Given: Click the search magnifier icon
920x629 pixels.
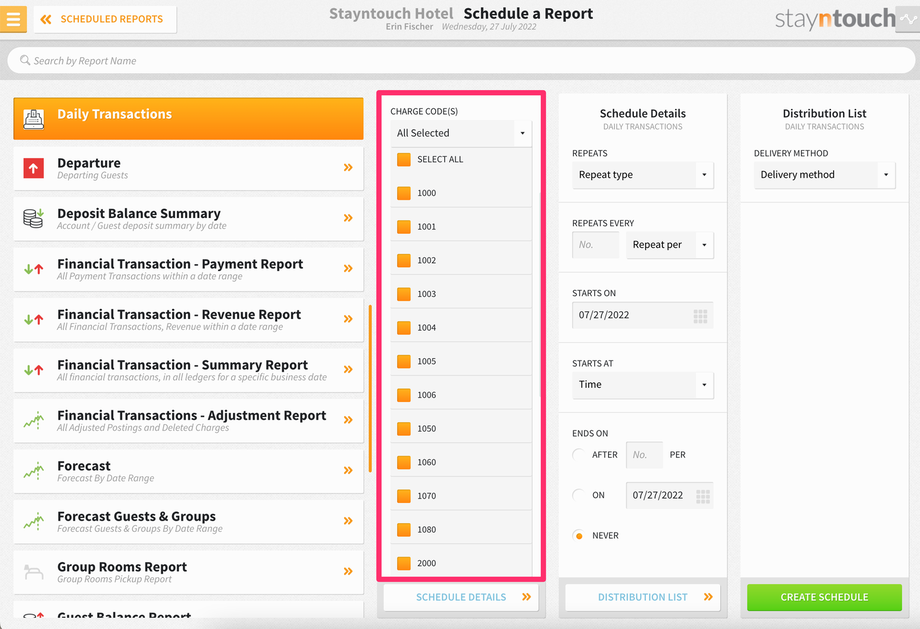Looking at the screenshot, I should 25,60.
